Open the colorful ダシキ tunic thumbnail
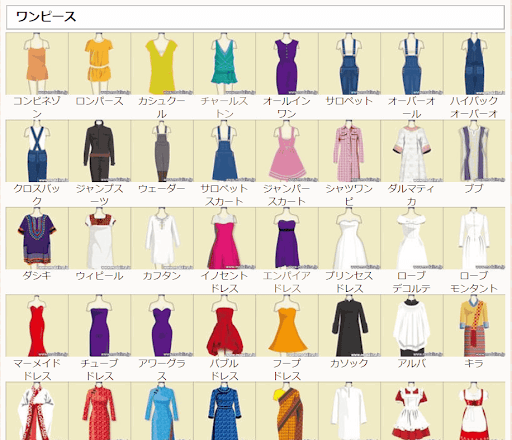This screenshot has height=440, width=512. click(x=37, y=238)
